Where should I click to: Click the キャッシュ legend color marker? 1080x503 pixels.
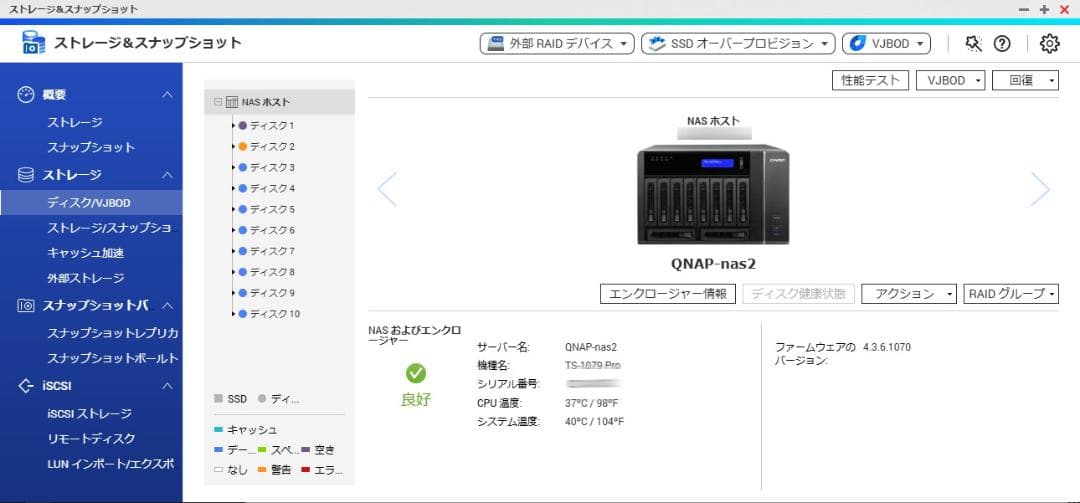(x=218, y=430)
